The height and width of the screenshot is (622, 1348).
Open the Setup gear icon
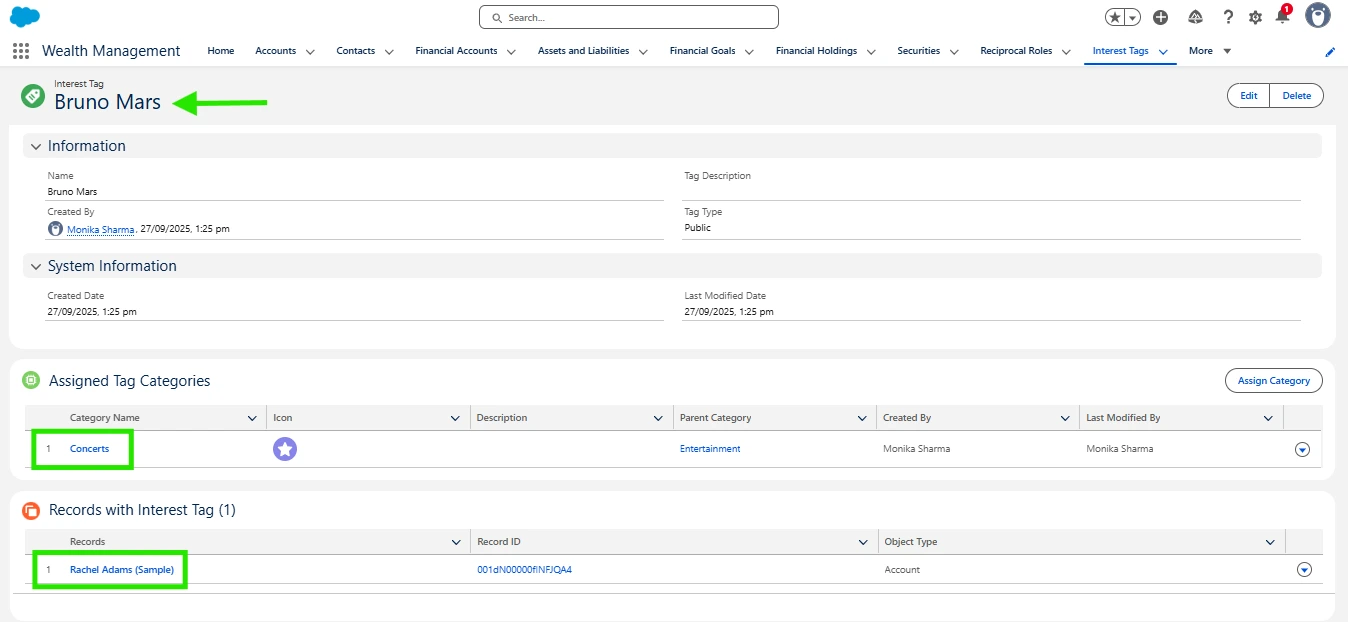click(1255, 17)
